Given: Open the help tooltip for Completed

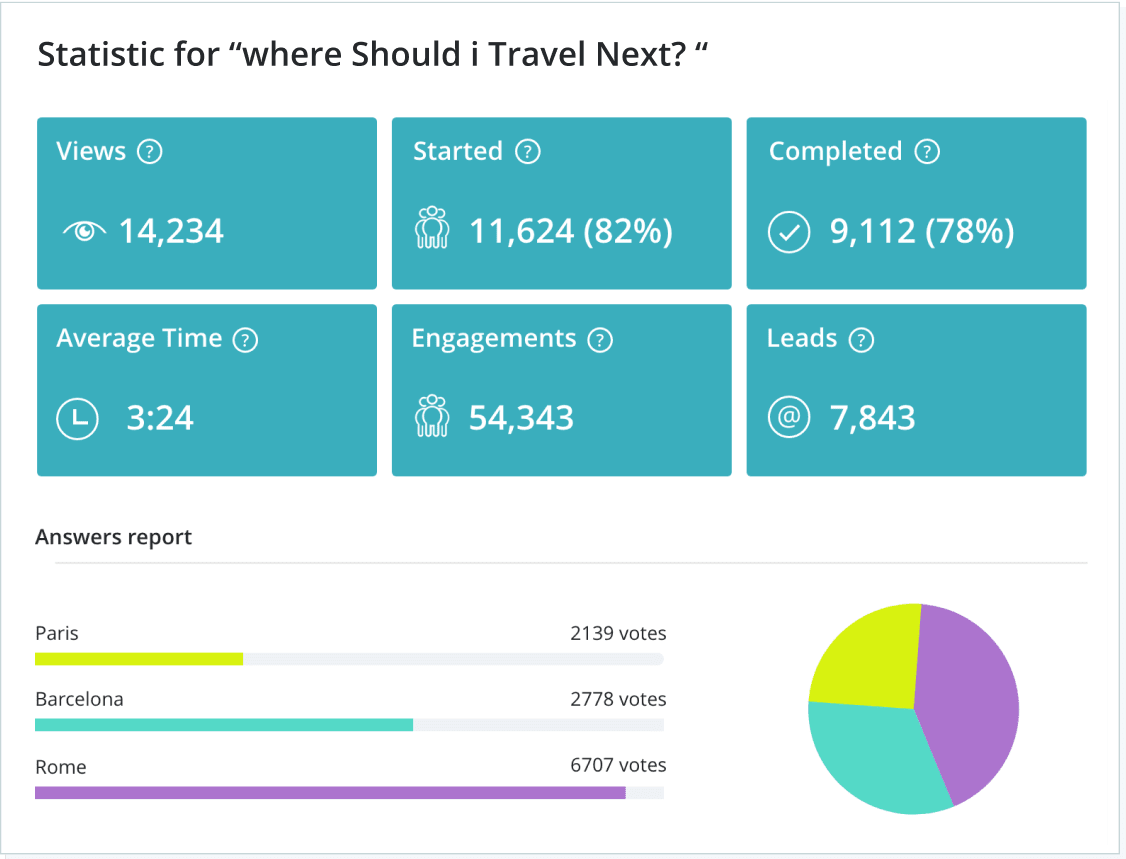Looking at the screenshot, I should click(927, 152).
